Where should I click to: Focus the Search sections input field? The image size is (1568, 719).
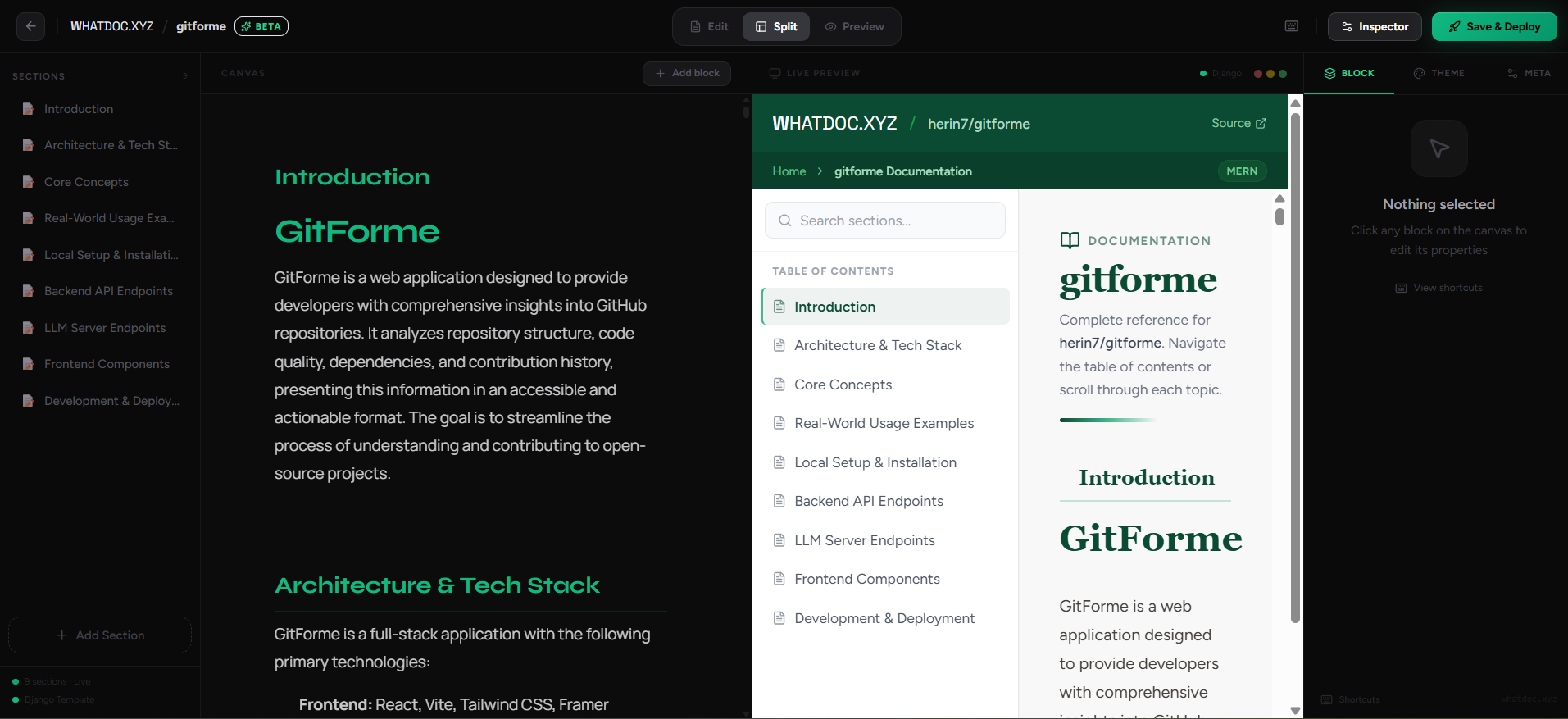885,221
